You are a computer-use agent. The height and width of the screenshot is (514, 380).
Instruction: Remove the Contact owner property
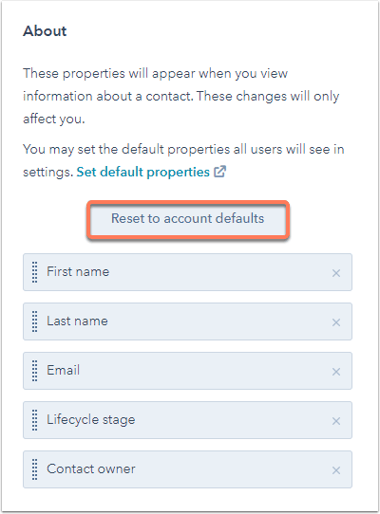[336, 470]
